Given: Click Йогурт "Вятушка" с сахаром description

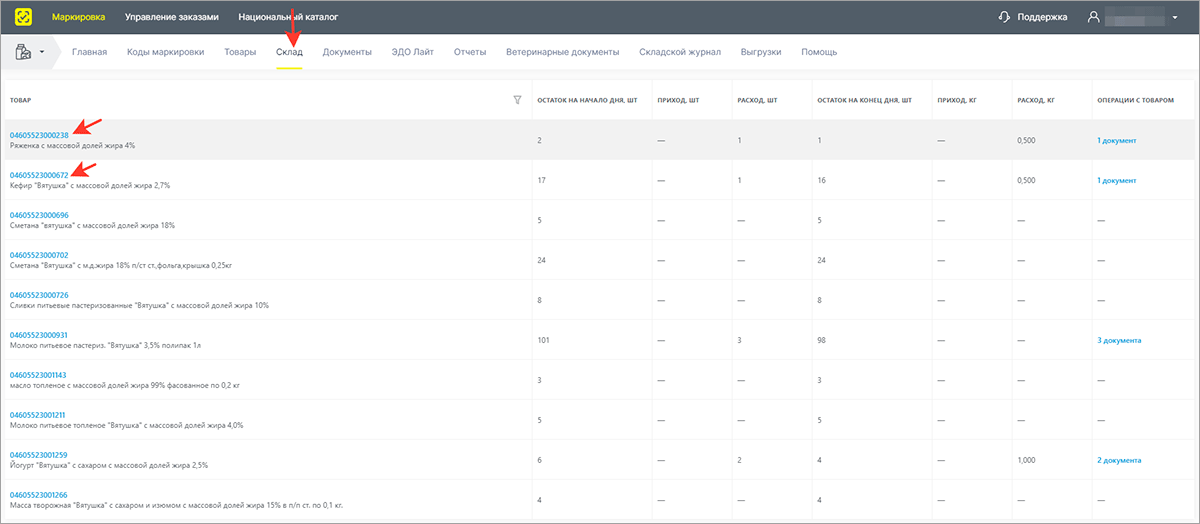Looking at the screenshot, I should pos(108,466).
